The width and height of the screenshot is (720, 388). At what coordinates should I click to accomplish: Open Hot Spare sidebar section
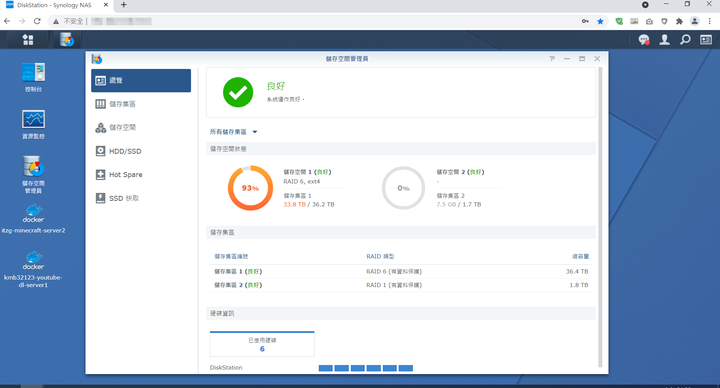[x=141, y=174]
